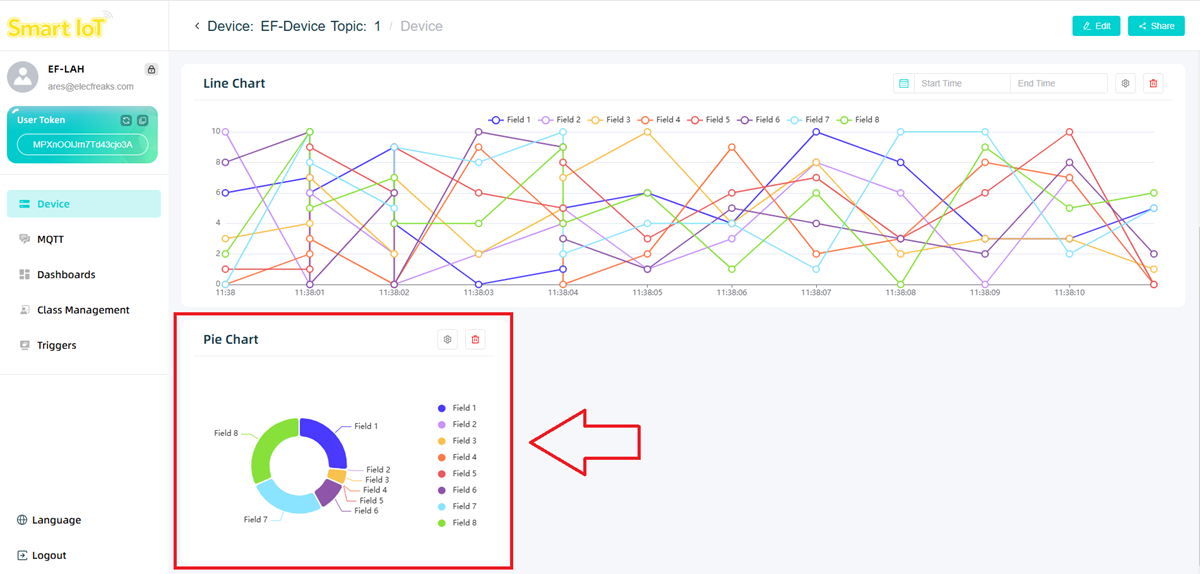The image size is (1200, 574).
Task: Open Line Chart settings gear
Action: [1125, 84]
